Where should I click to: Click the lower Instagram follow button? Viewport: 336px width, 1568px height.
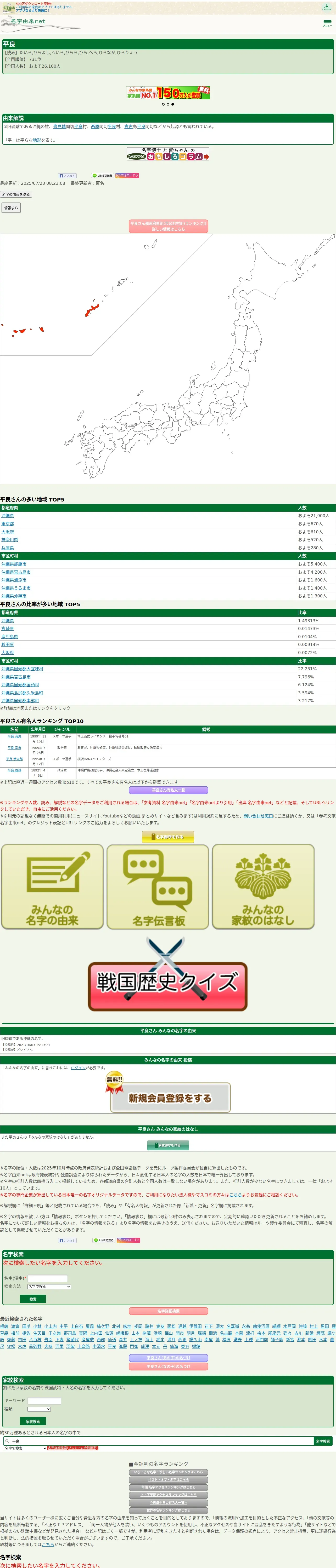(128, 1240)
